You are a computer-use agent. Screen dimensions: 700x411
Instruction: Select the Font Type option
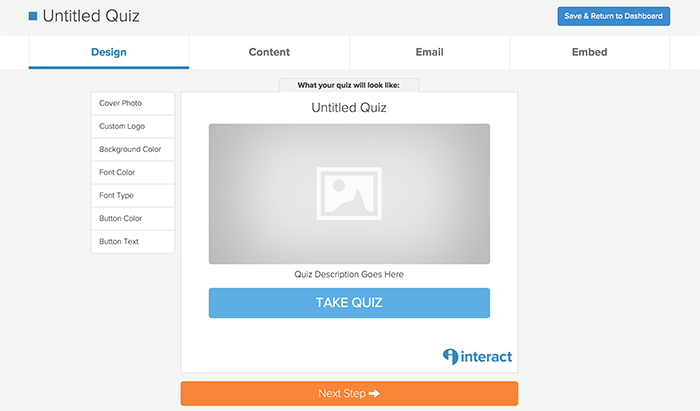(x=133, y=196)
